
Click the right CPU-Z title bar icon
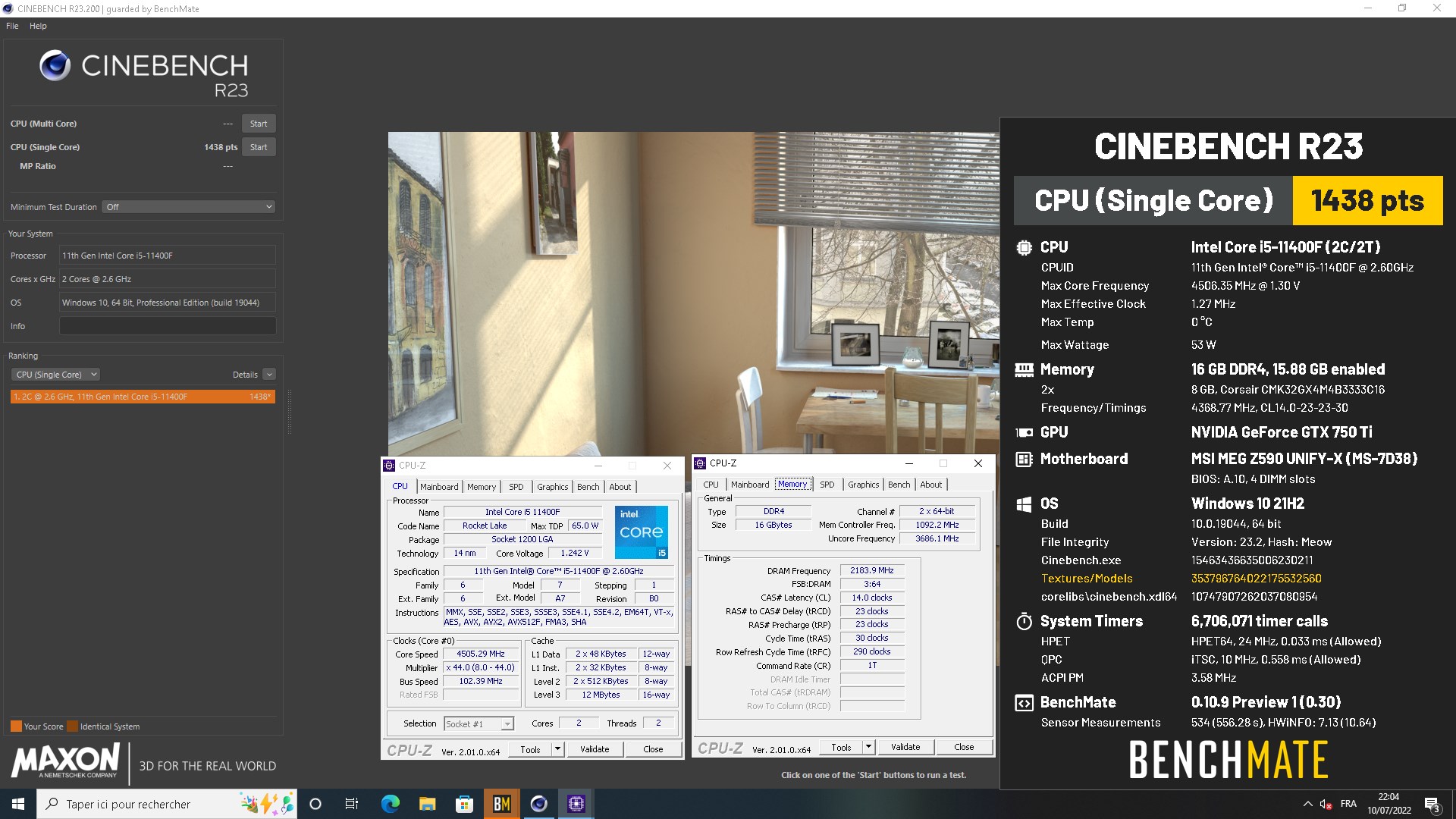pos(701,463)
